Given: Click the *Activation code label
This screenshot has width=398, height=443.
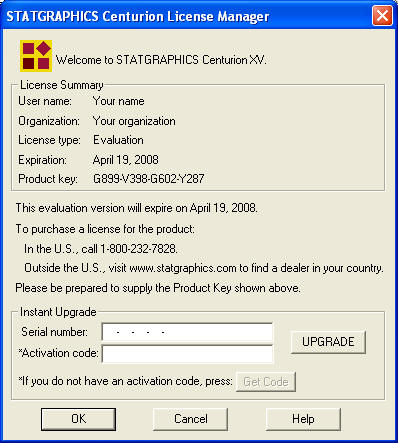Looking at the screenshot, I should coord(59,353).
